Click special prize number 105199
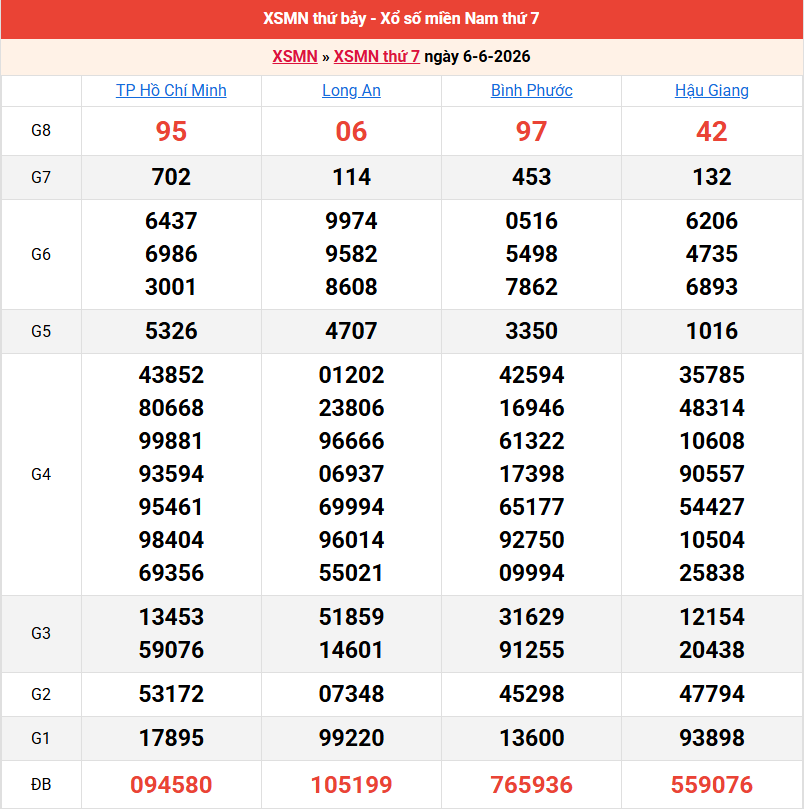This screenshot has width=805, height=809. tap(351, 785)
